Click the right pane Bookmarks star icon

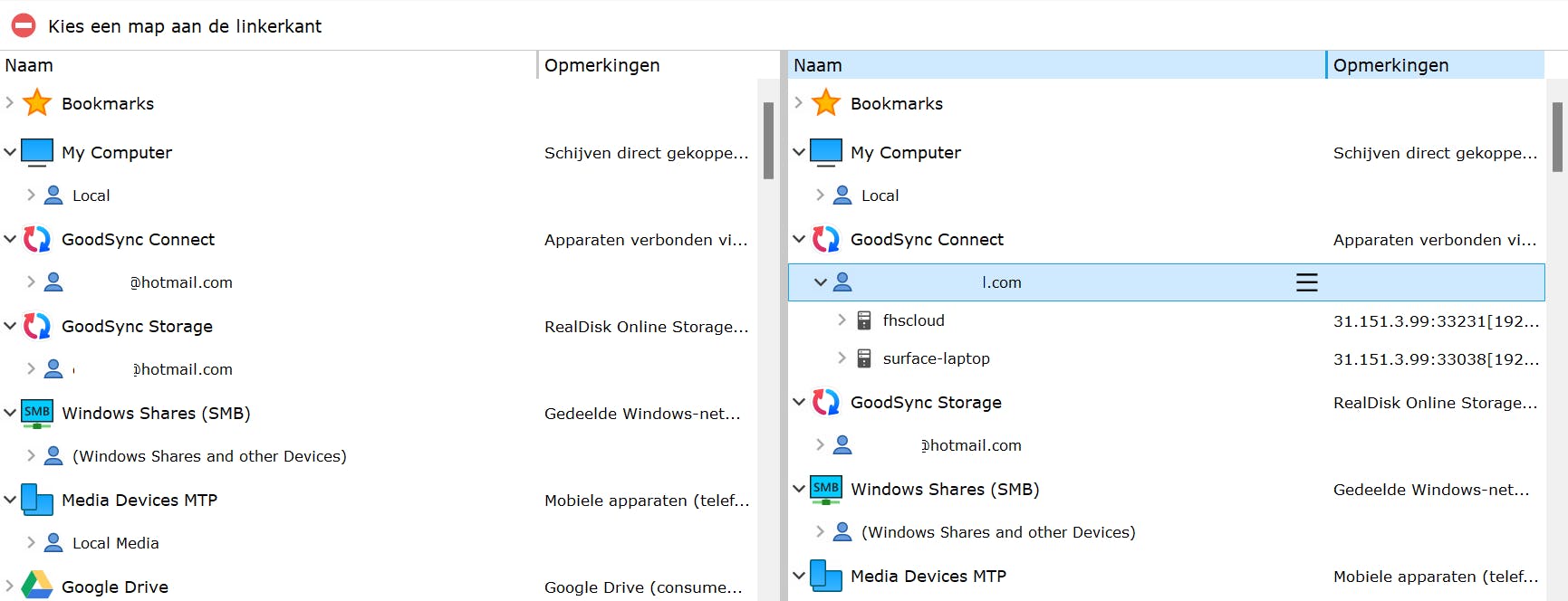pyautogui.click(x=826, y=103)
